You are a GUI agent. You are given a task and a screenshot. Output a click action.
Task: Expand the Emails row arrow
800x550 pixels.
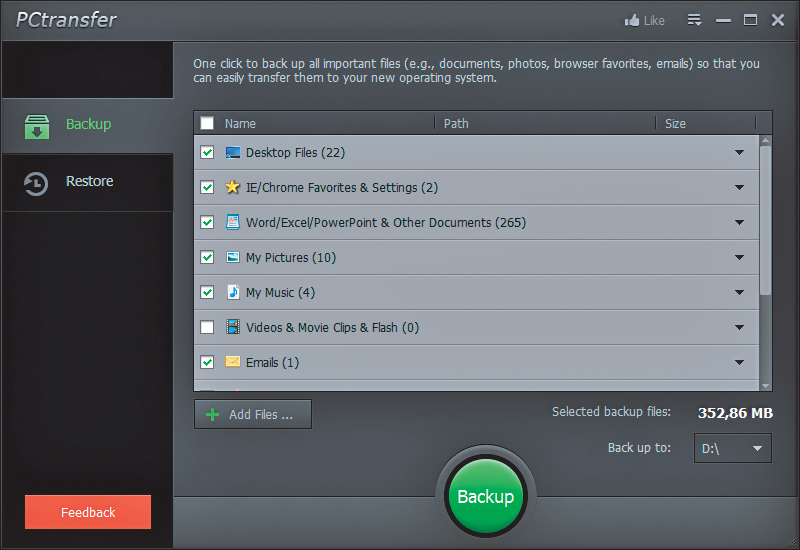pyautogui.click(x=740, y=363)
